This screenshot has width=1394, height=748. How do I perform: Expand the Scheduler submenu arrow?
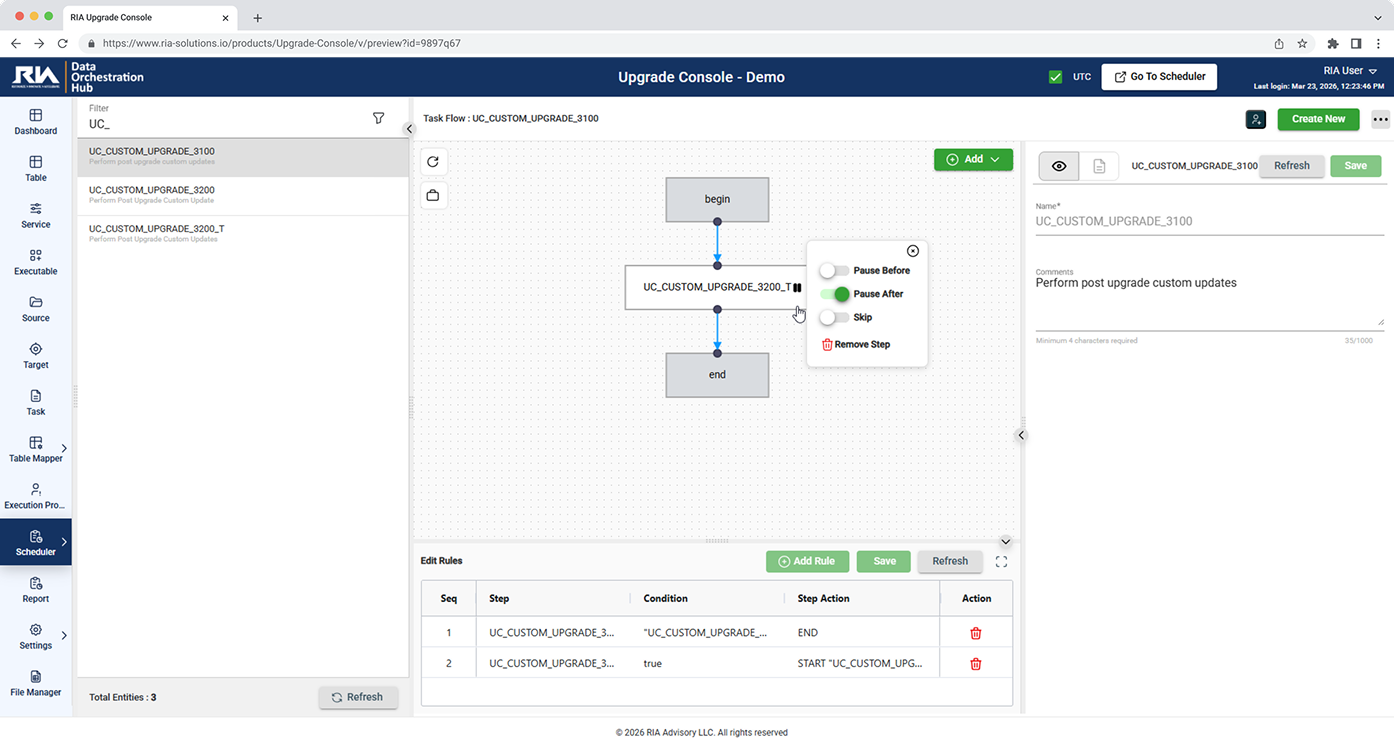pyautogui.click(x=65, y=542)
